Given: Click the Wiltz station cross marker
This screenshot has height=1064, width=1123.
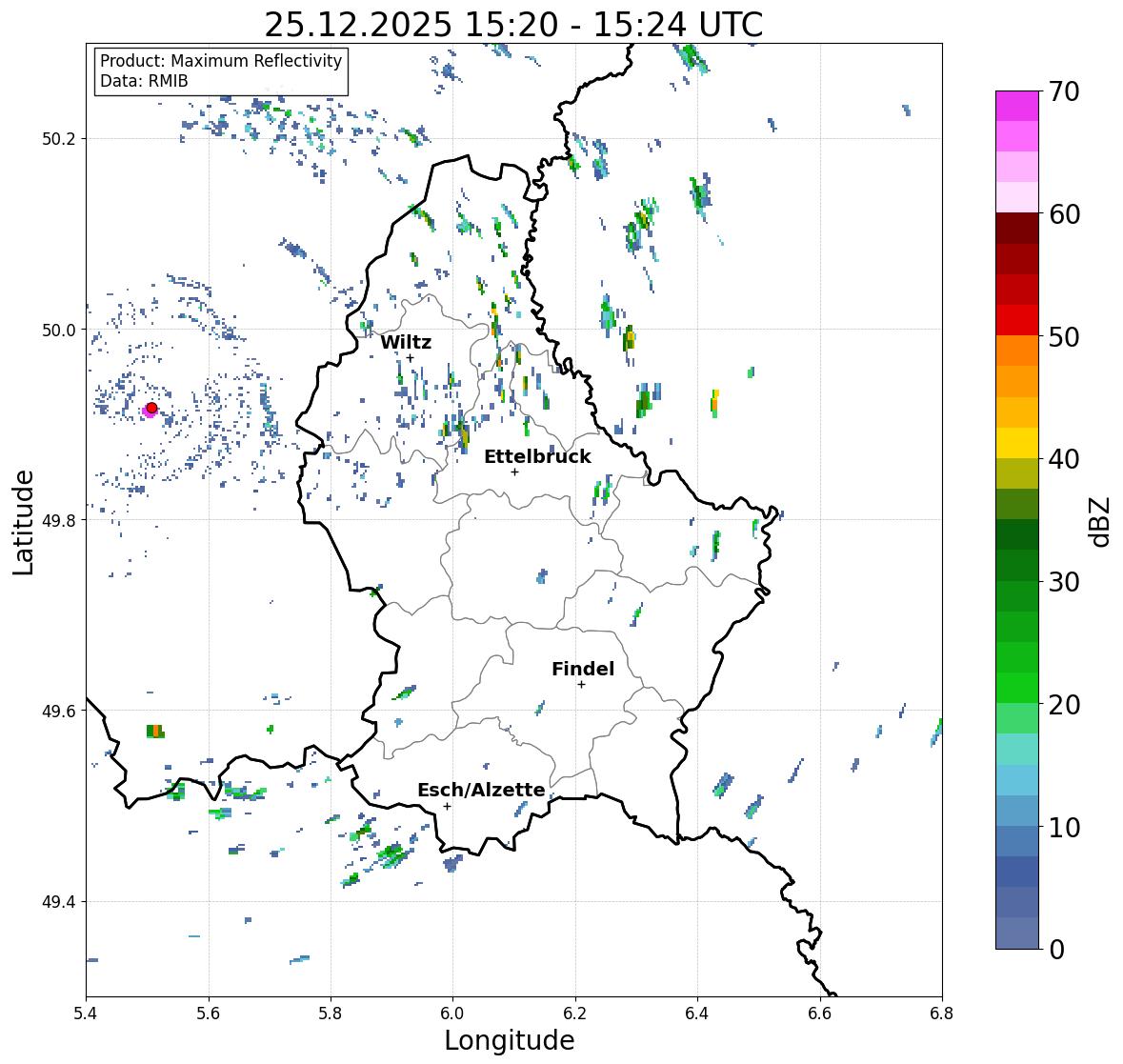Looking at the screenshot, I should pyautogui.click(x=410, y=358).
